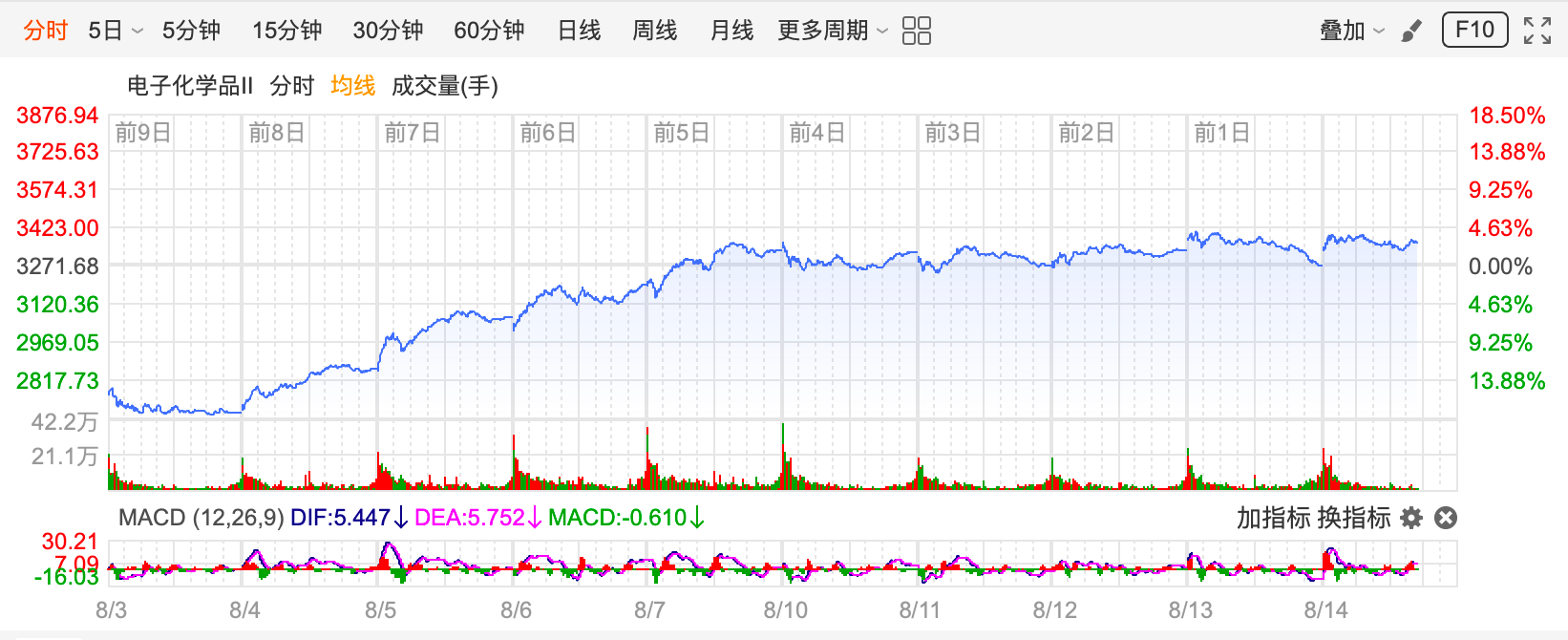Click the 8/10 date axis label
This screenshot has width=1568, height=640.
click(786, 610)
